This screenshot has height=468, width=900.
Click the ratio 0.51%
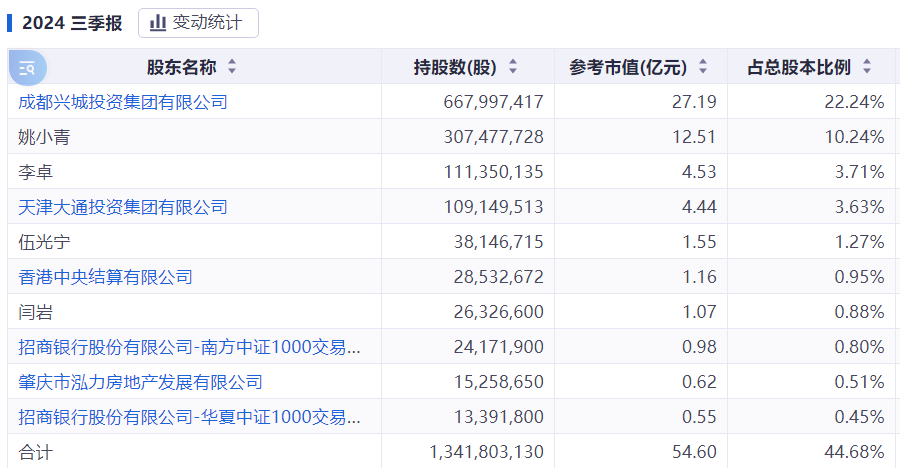859,382
